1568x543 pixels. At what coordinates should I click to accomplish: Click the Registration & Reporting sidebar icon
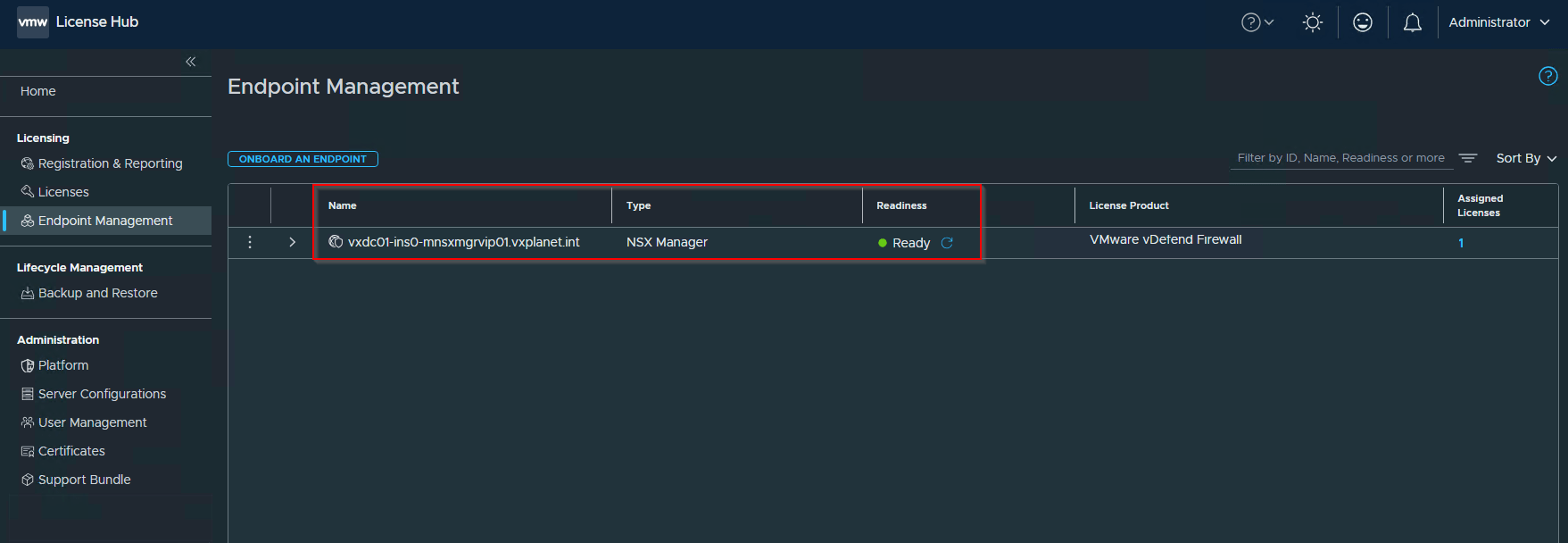point(28,163)
